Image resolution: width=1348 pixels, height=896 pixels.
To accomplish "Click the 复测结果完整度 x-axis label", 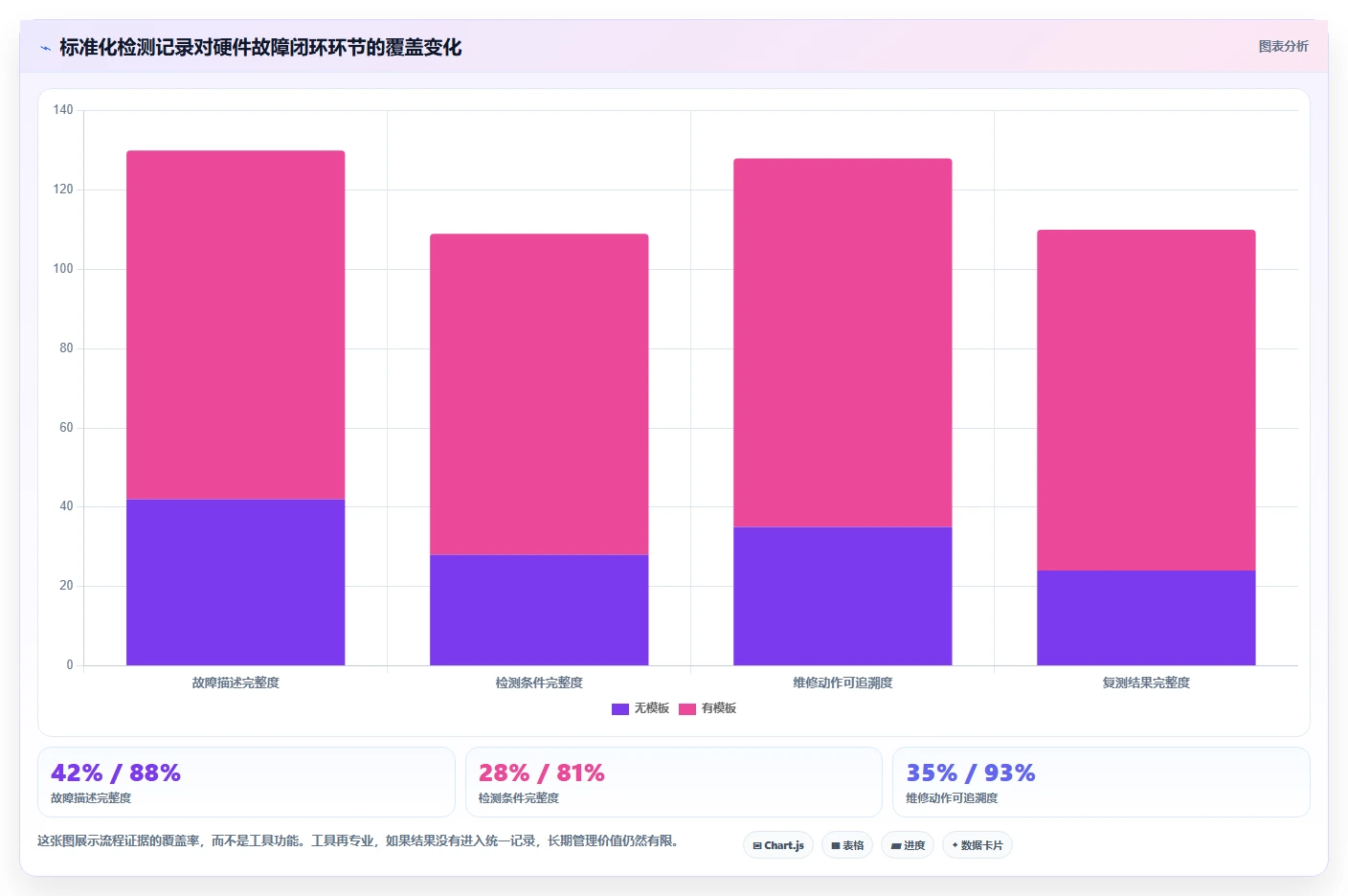I will pyautogui.click(x=1146, y=683).
